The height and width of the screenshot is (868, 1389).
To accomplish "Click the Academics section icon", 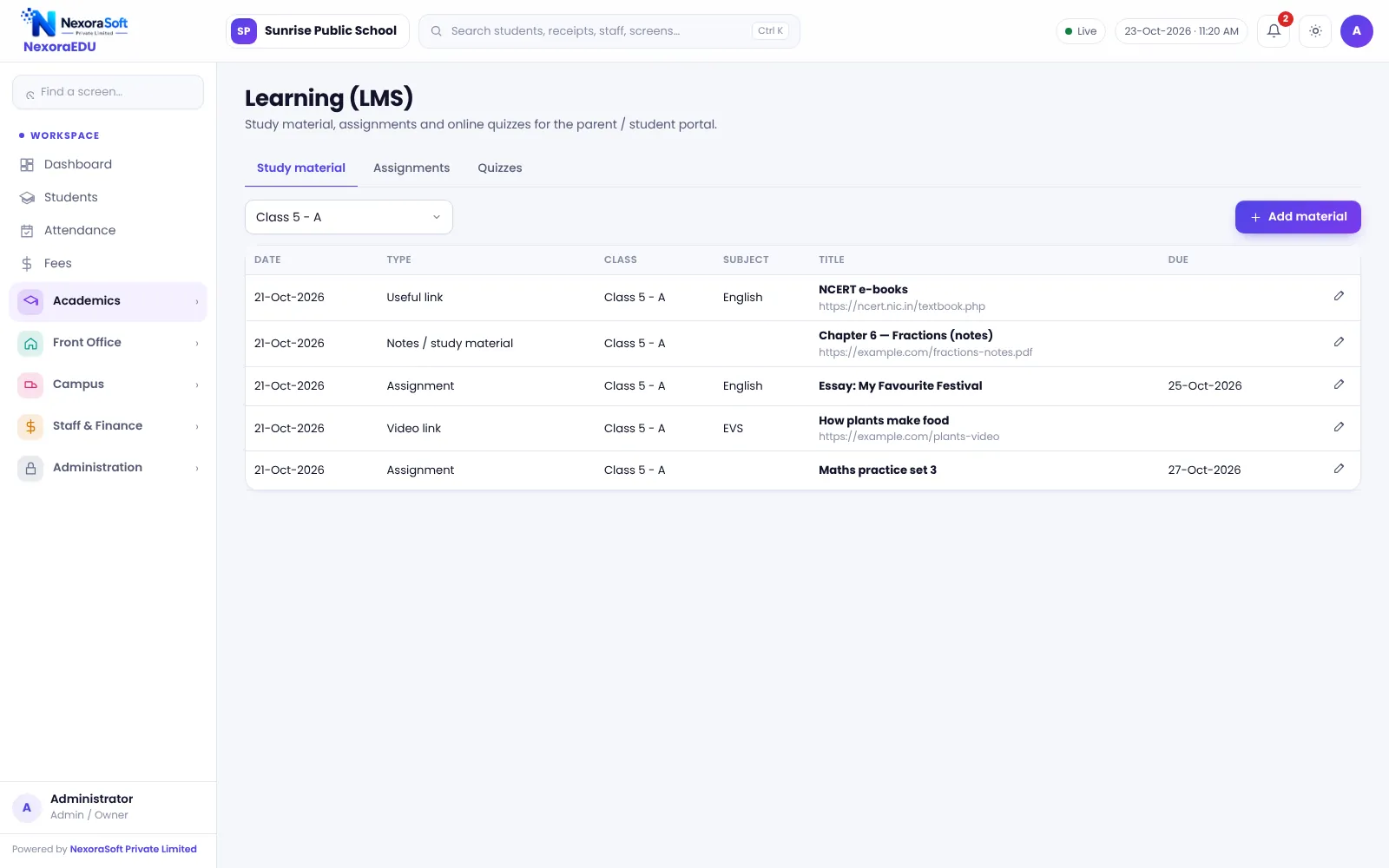I will pyautogui.click(x=30, y=301).
